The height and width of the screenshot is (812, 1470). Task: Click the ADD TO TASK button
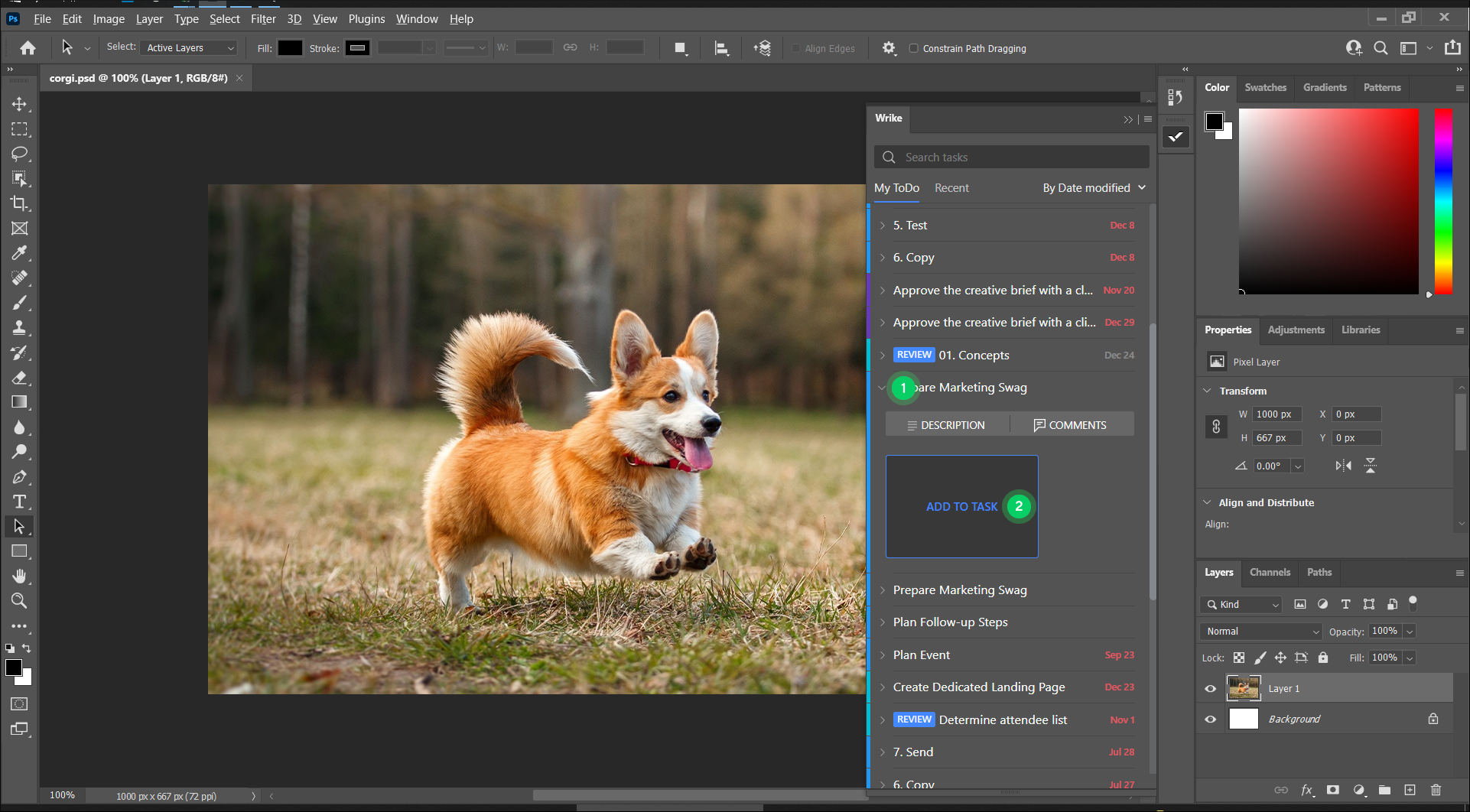coord(961,506)
